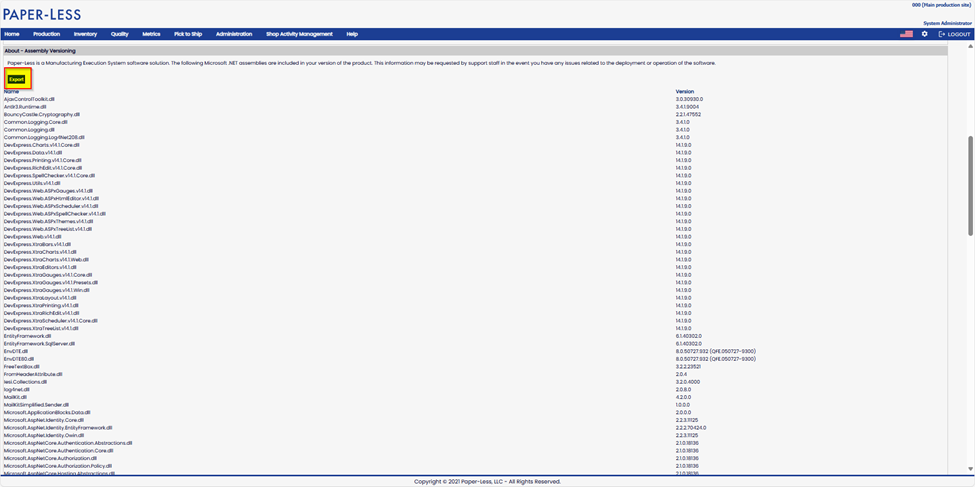975x487 pixels.
Task: Open the Inventory menu
Action: click(85, 34)
